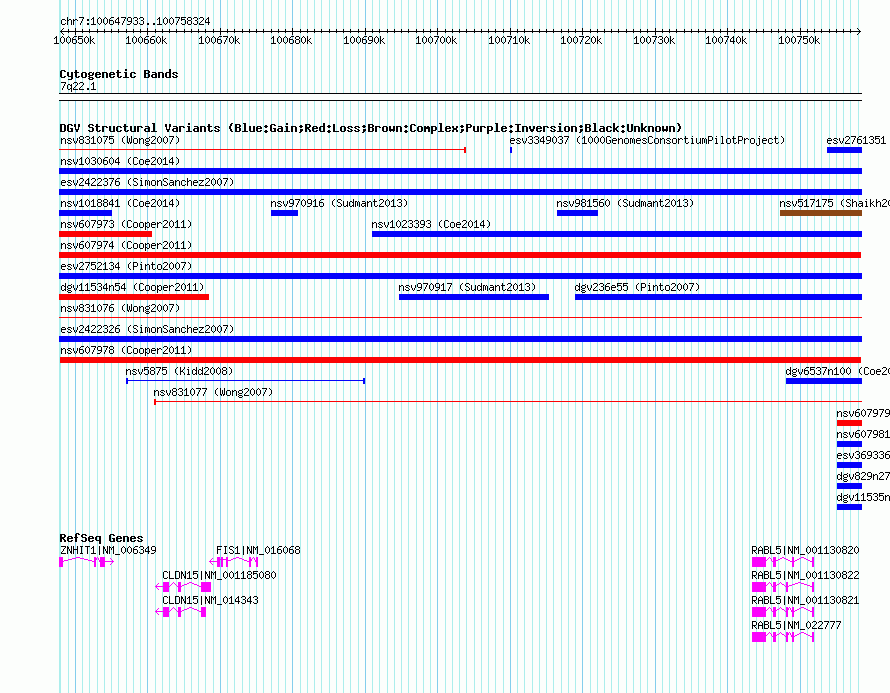Screen dimensions: 890x693
Task: Click the 100660k ruler label
Action: coord(146,40)
